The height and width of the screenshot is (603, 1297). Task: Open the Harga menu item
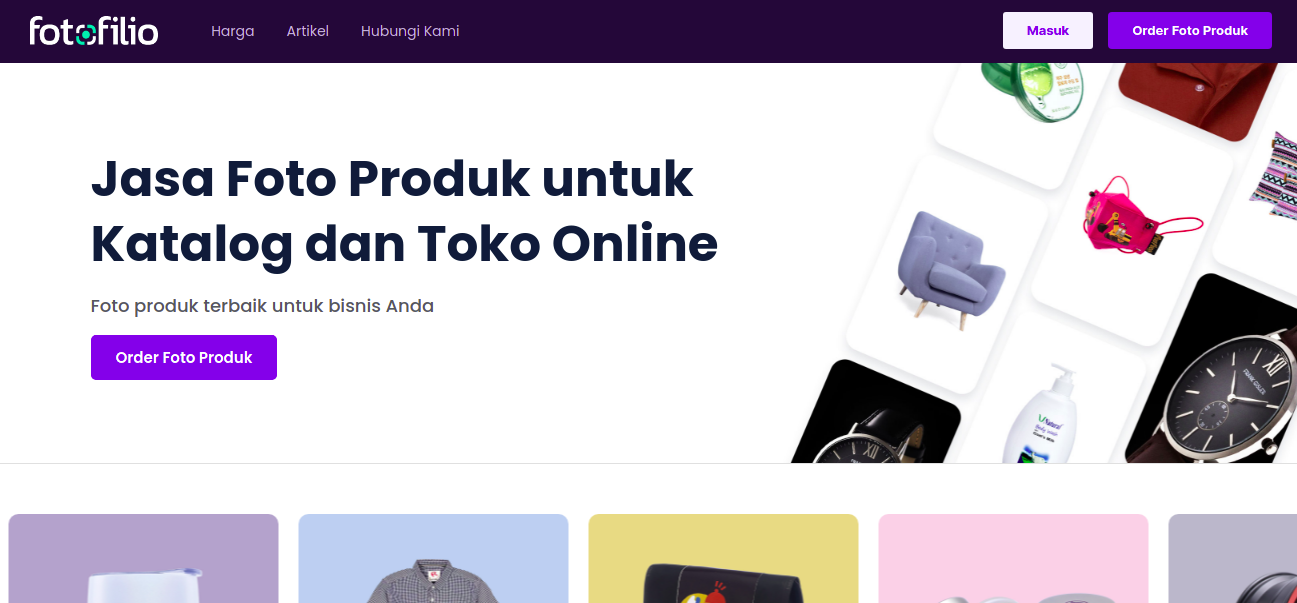coord(233,31)
